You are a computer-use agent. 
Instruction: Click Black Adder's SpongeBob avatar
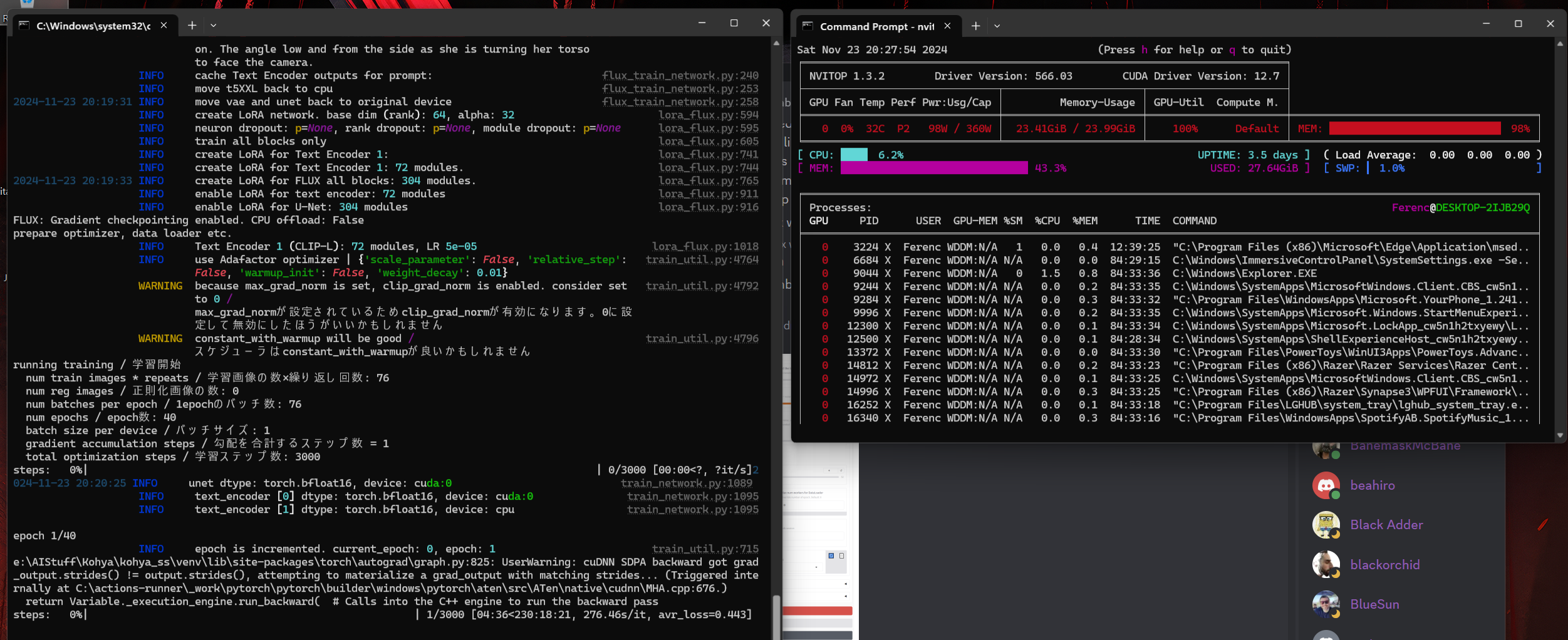1326,525
